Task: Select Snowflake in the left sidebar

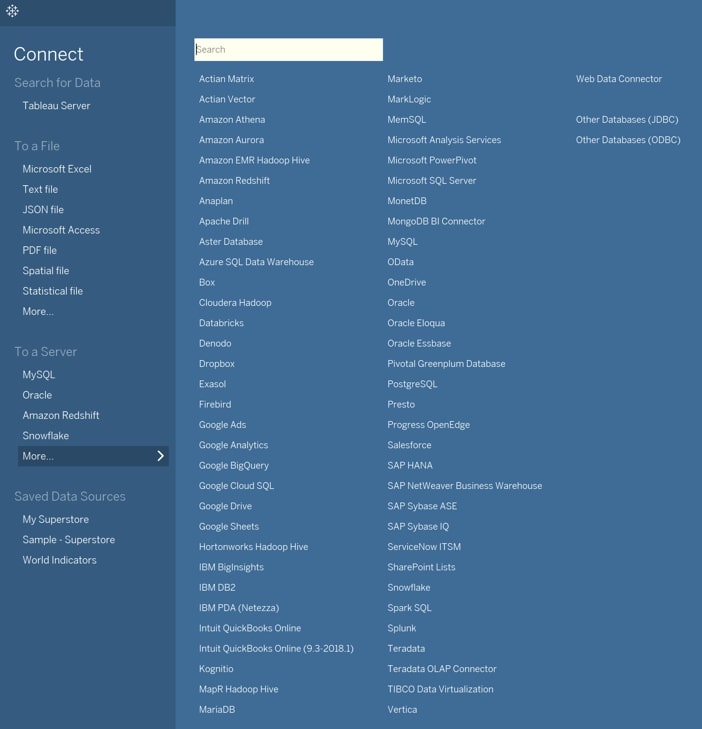Action: [46, 436]
